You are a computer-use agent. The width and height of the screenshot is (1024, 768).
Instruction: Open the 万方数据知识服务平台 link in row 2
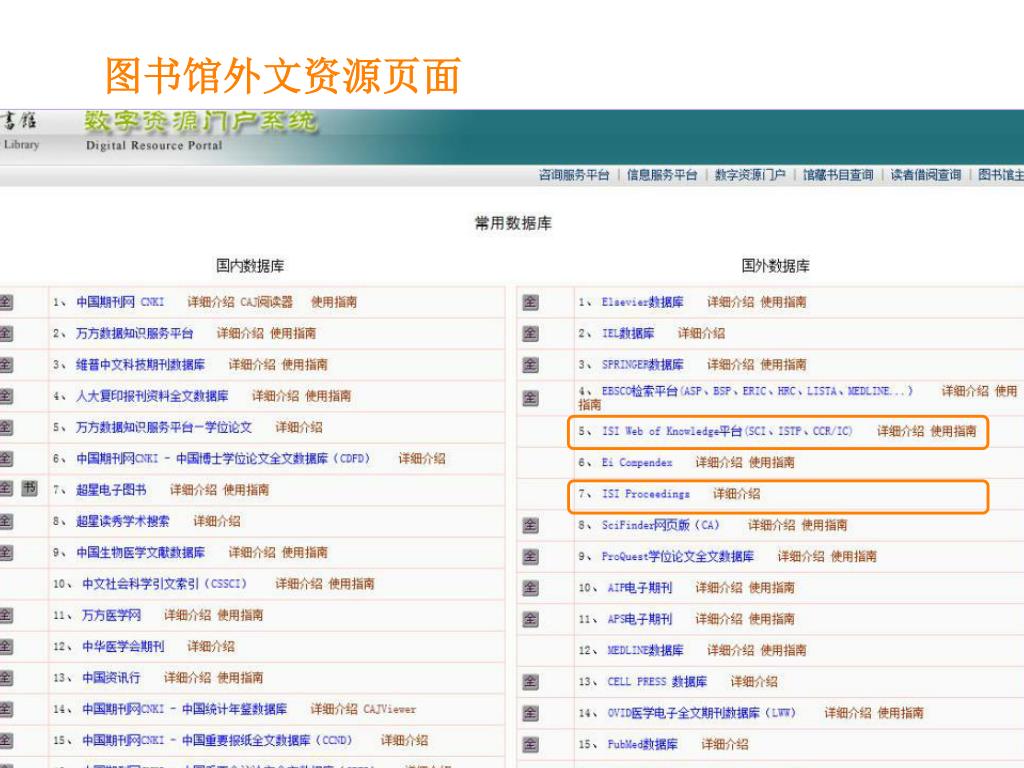(x=135, y=333)
